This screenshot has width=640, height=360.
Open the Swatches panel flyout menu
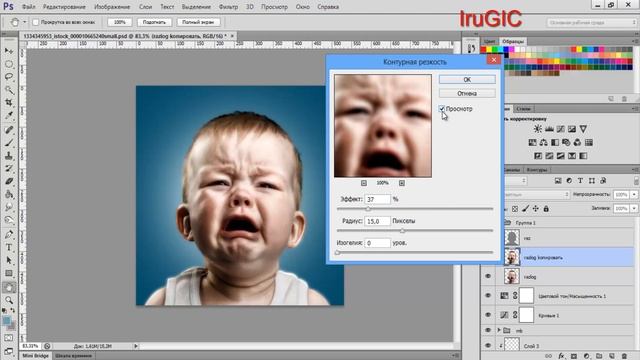tap(635, 41)
